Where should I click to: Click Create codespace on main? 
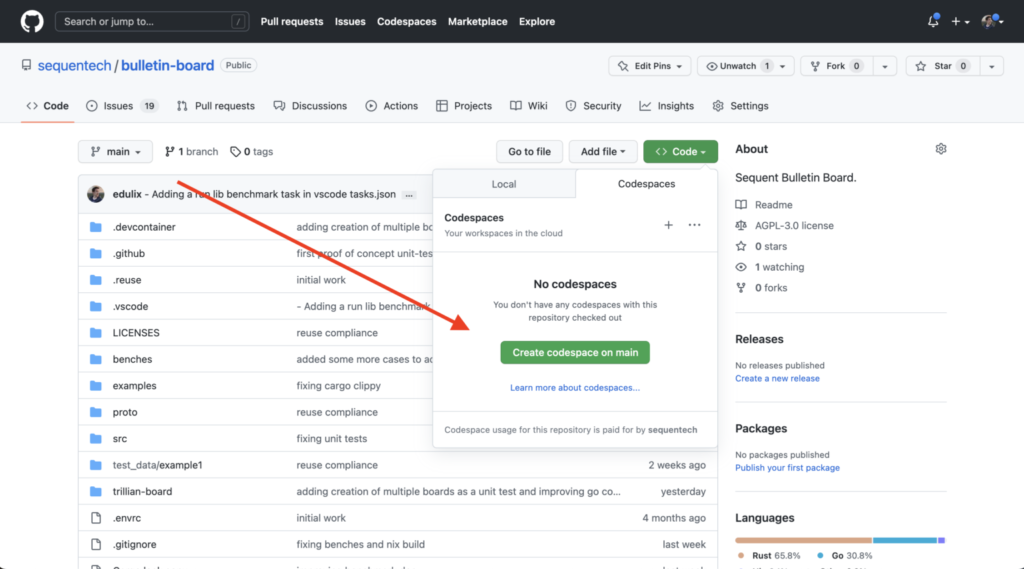(x=575, y=353)
